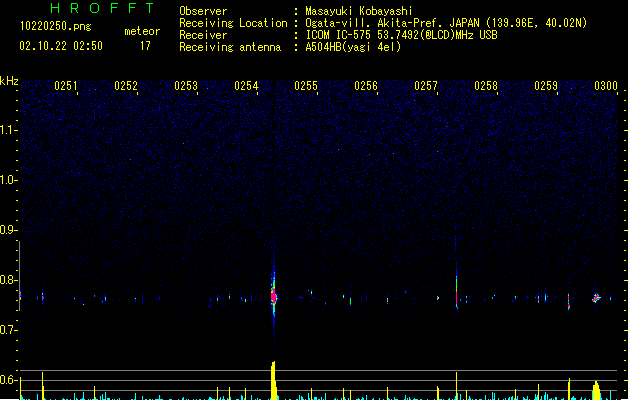Click the kHz axis unit label
629x400 pixels.
[9, 81]
